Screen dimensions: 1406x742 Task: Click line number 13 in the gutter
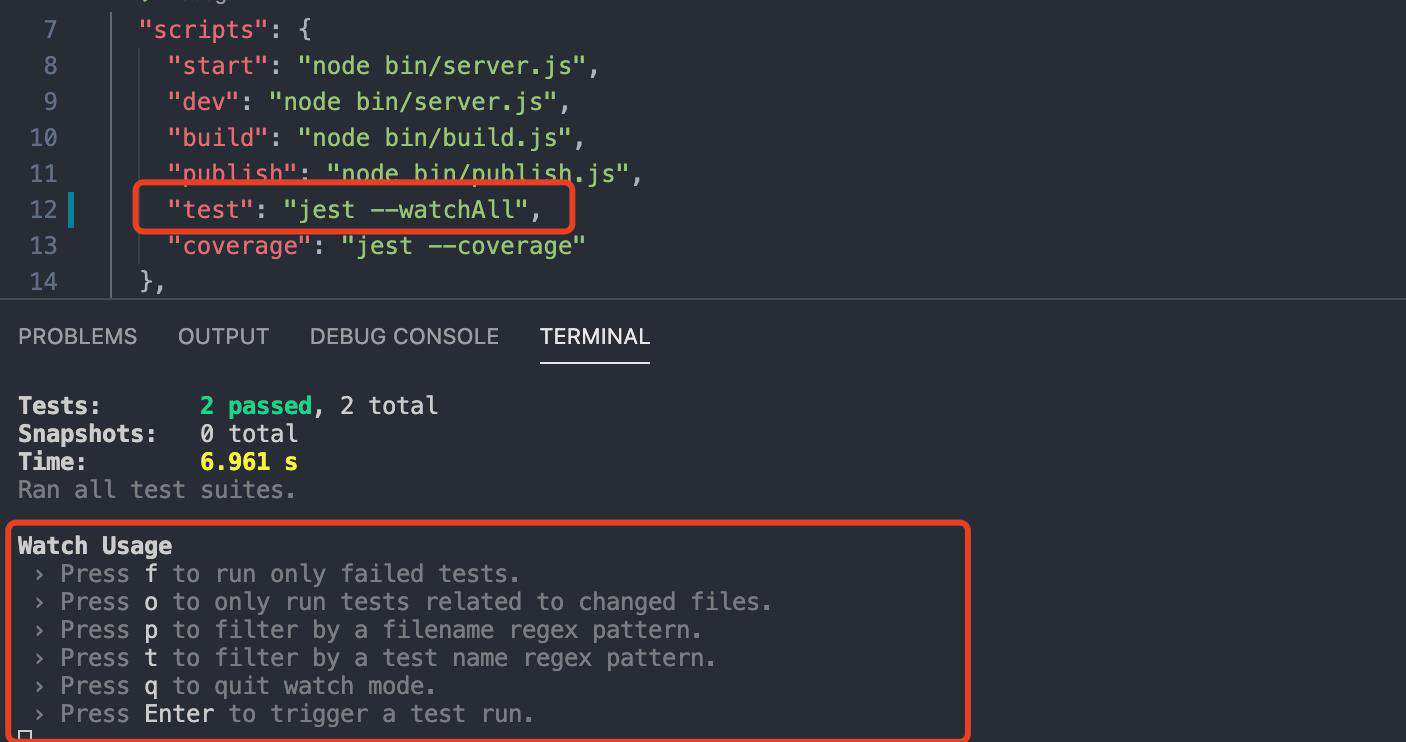coord(43,246)
